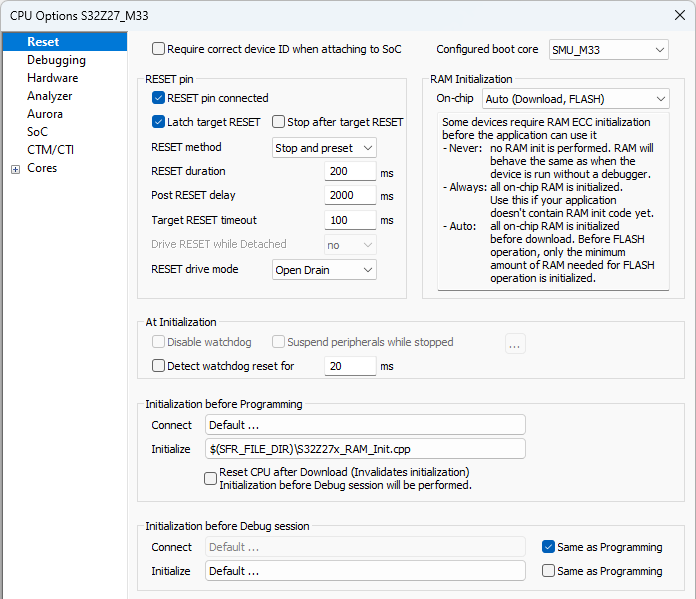Viewport: 696px width, 599px height.
Task: Go to the Analyzer settings page
Action: click(49, 96)
